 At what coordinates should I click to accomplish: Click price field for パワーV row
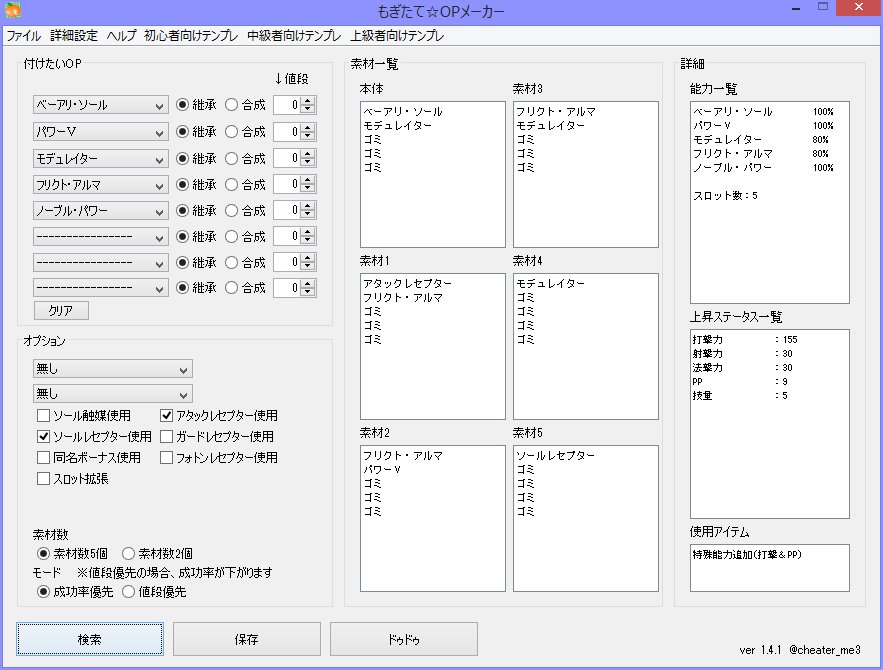(287, 132)
